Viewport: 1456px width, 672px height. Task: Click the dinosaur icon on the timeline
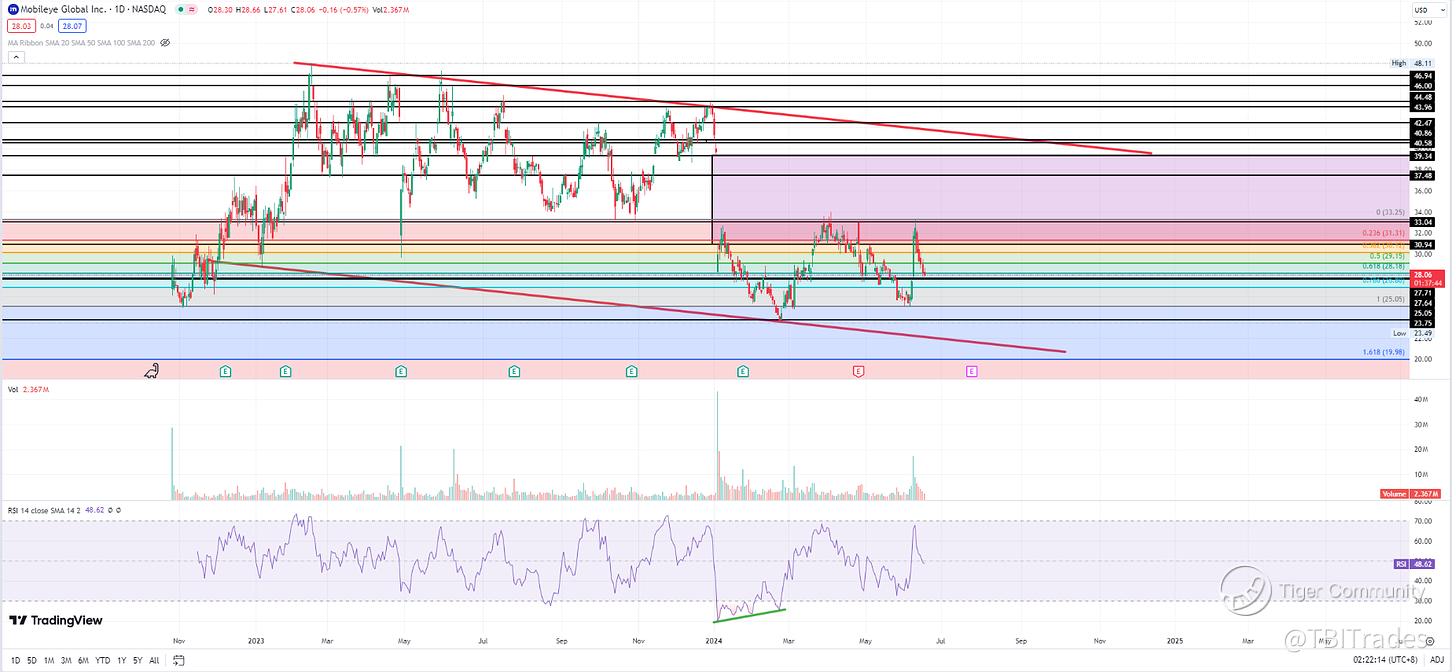(x=153, y=371)
